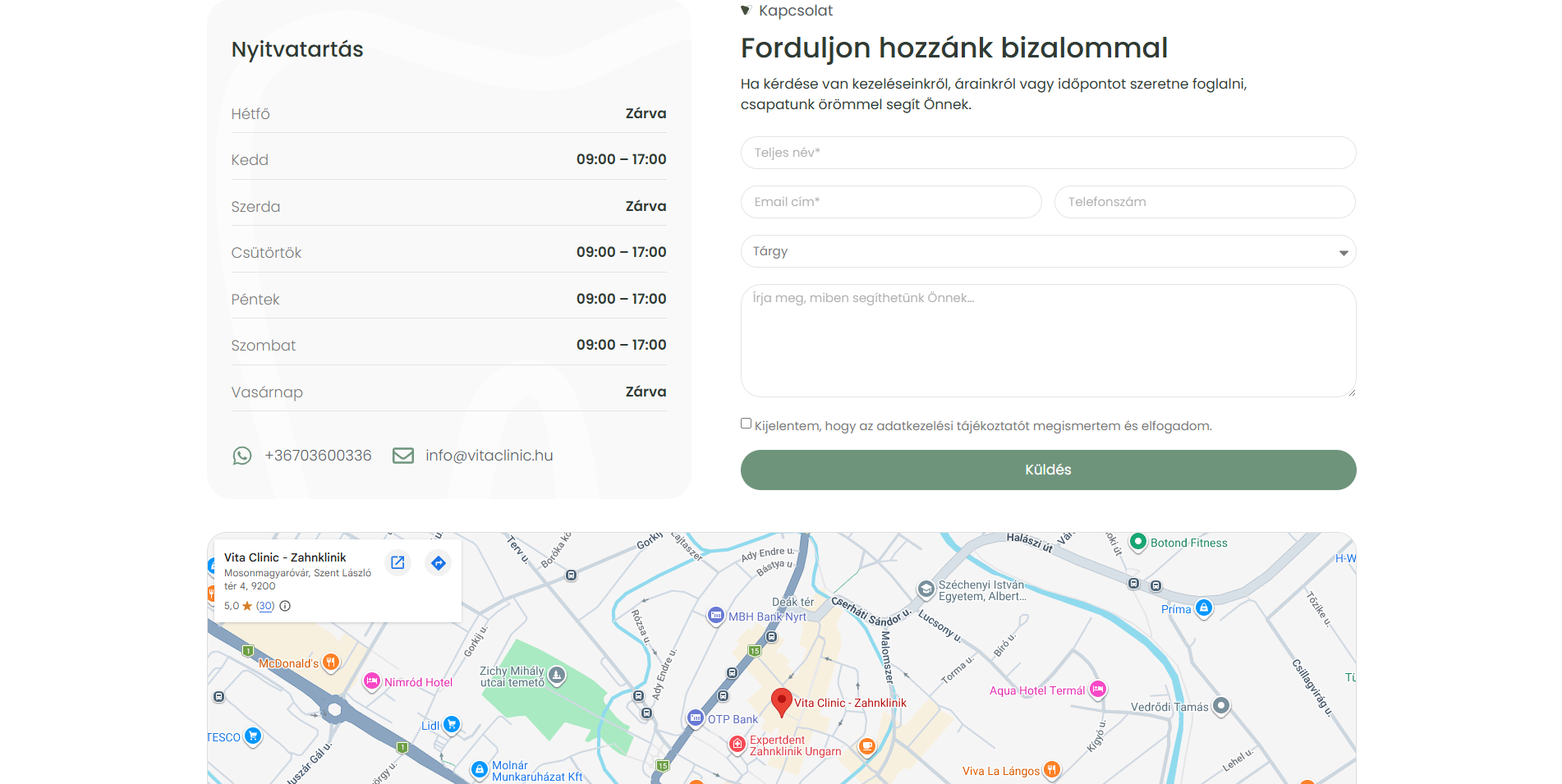
Task: Click into the Teljes név field
Action: pyautogui.click(x=1047, y=153)
